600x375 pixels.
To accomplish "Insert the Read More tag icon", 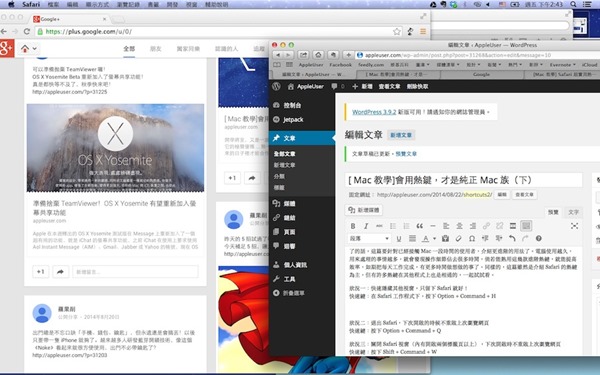I will 513,226.
